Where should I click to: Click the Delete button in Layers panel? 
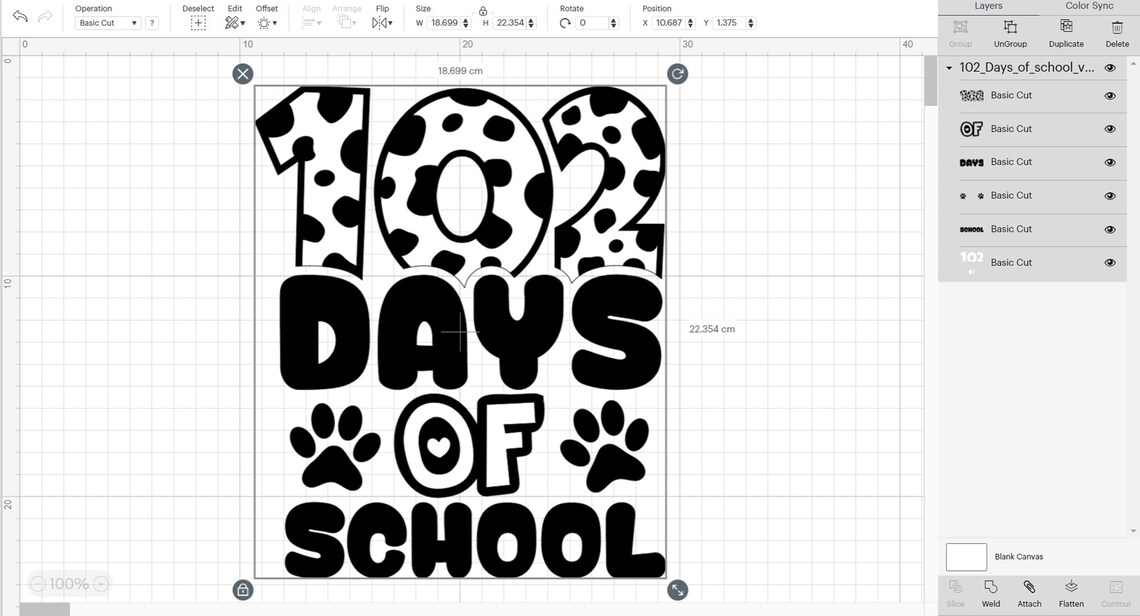(x=1117, y=33)
